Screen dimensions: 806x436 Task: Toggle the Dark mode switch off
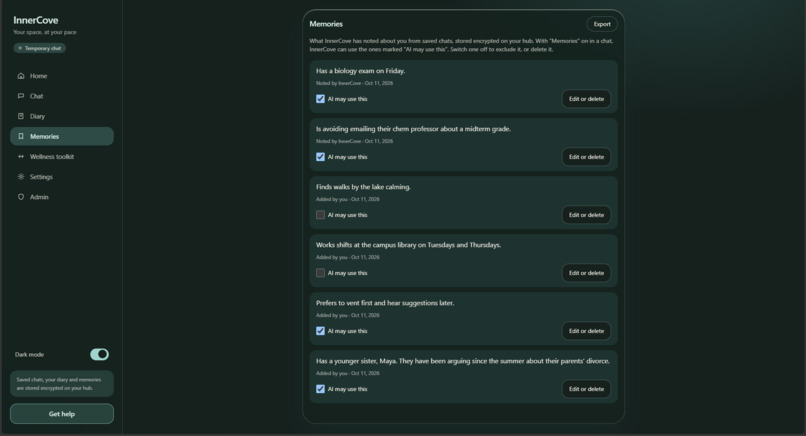click(99, 354)
